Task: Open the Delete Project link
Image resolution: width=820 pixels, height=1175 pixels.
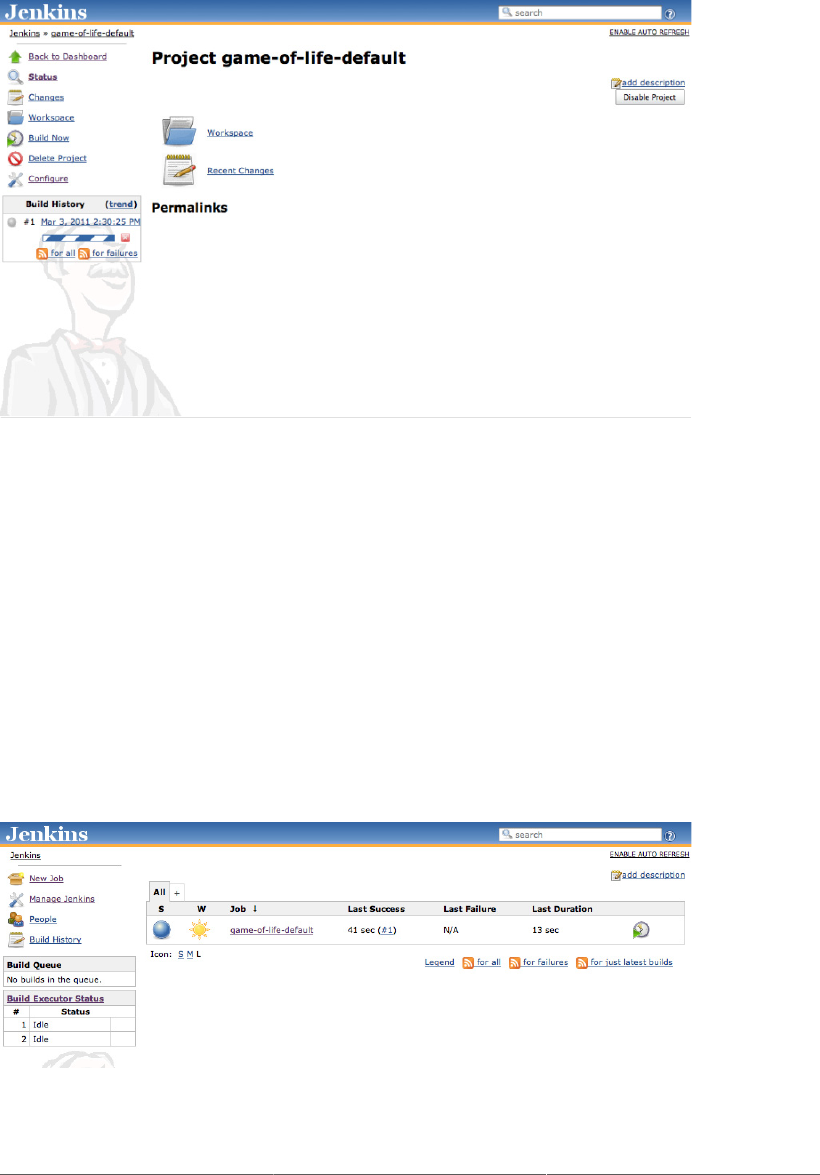Action: click(x=58, y=158)
